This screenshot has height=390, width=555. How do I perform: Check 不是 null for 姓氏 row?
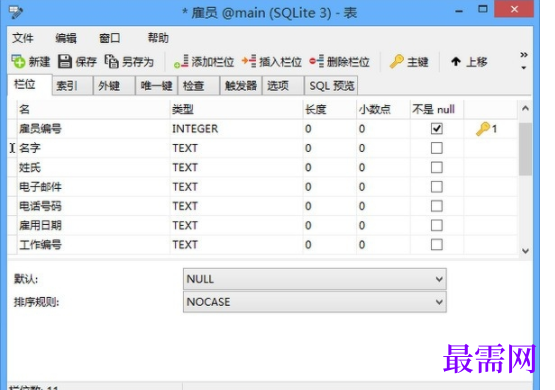tap(436, 167)
